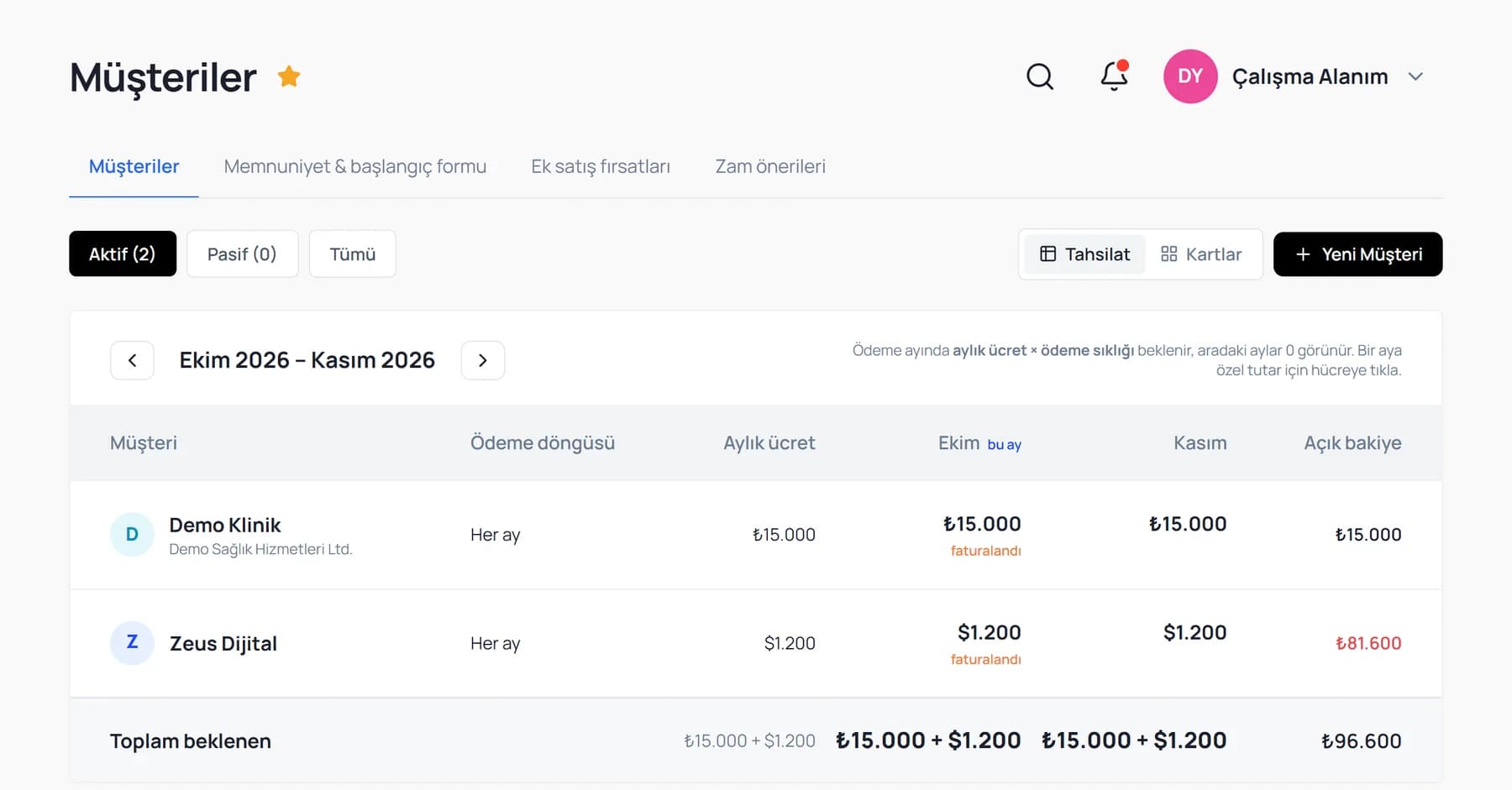Toggle the favorite star beside Müşteriler

point(289,76)
